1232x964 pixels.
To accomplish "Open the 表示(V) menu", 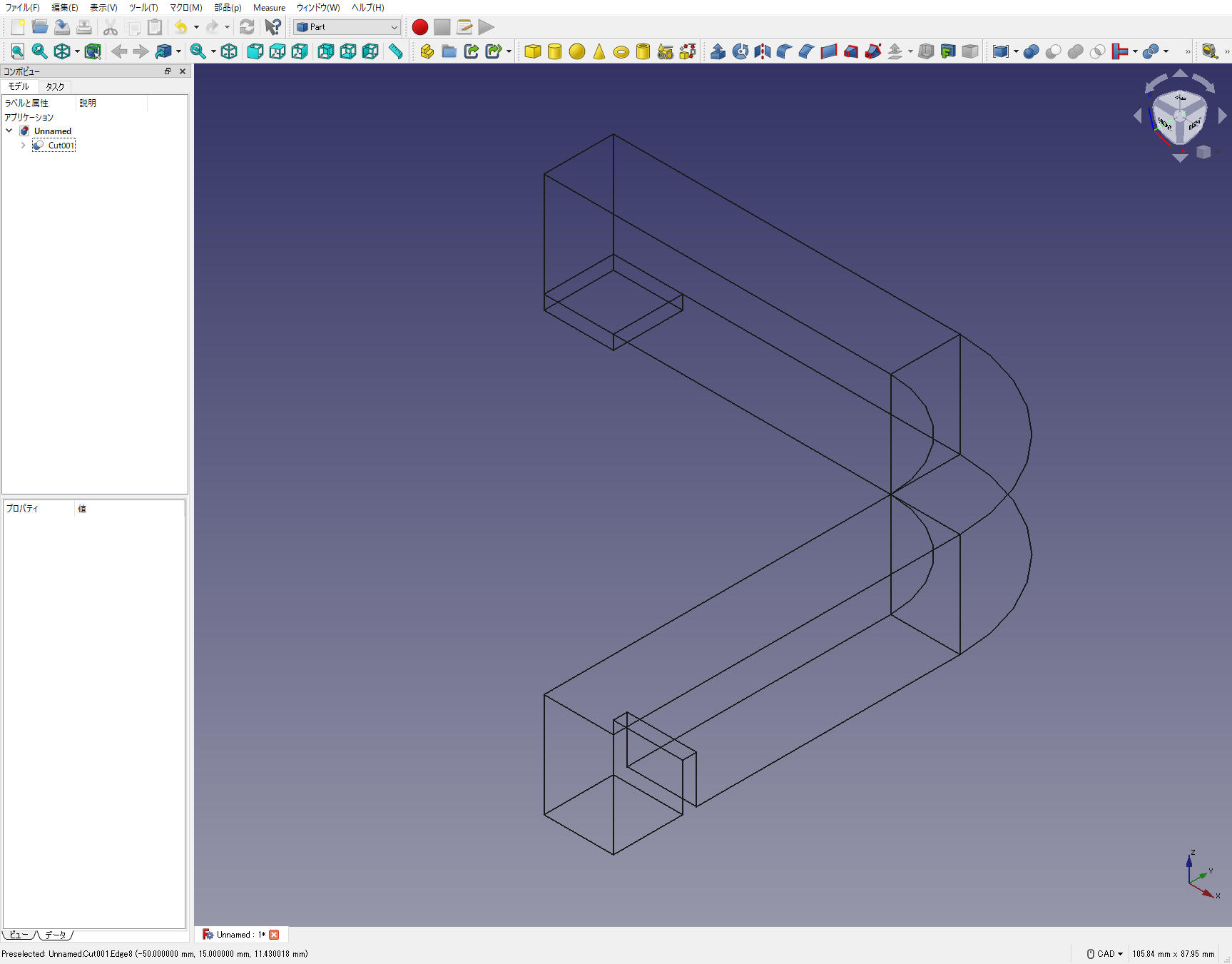I will point(103,8).
